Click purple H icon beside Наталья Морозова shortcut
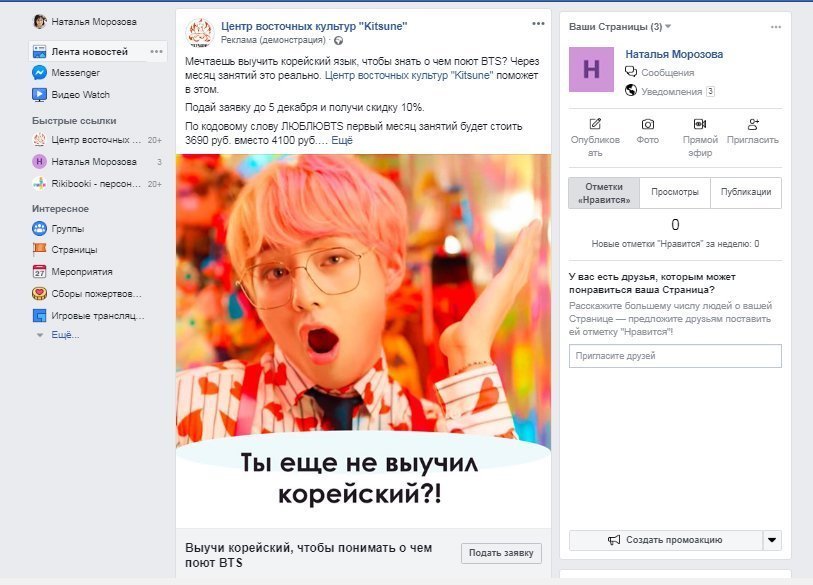The height and width of the screenshot is (585, 813). (39, 162)
